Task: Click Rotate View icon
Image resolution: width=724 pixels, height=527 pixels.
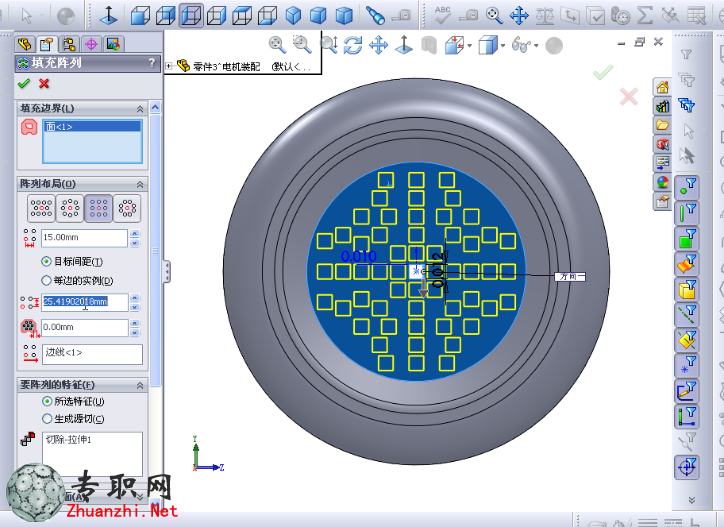Action: coord(353,45)
